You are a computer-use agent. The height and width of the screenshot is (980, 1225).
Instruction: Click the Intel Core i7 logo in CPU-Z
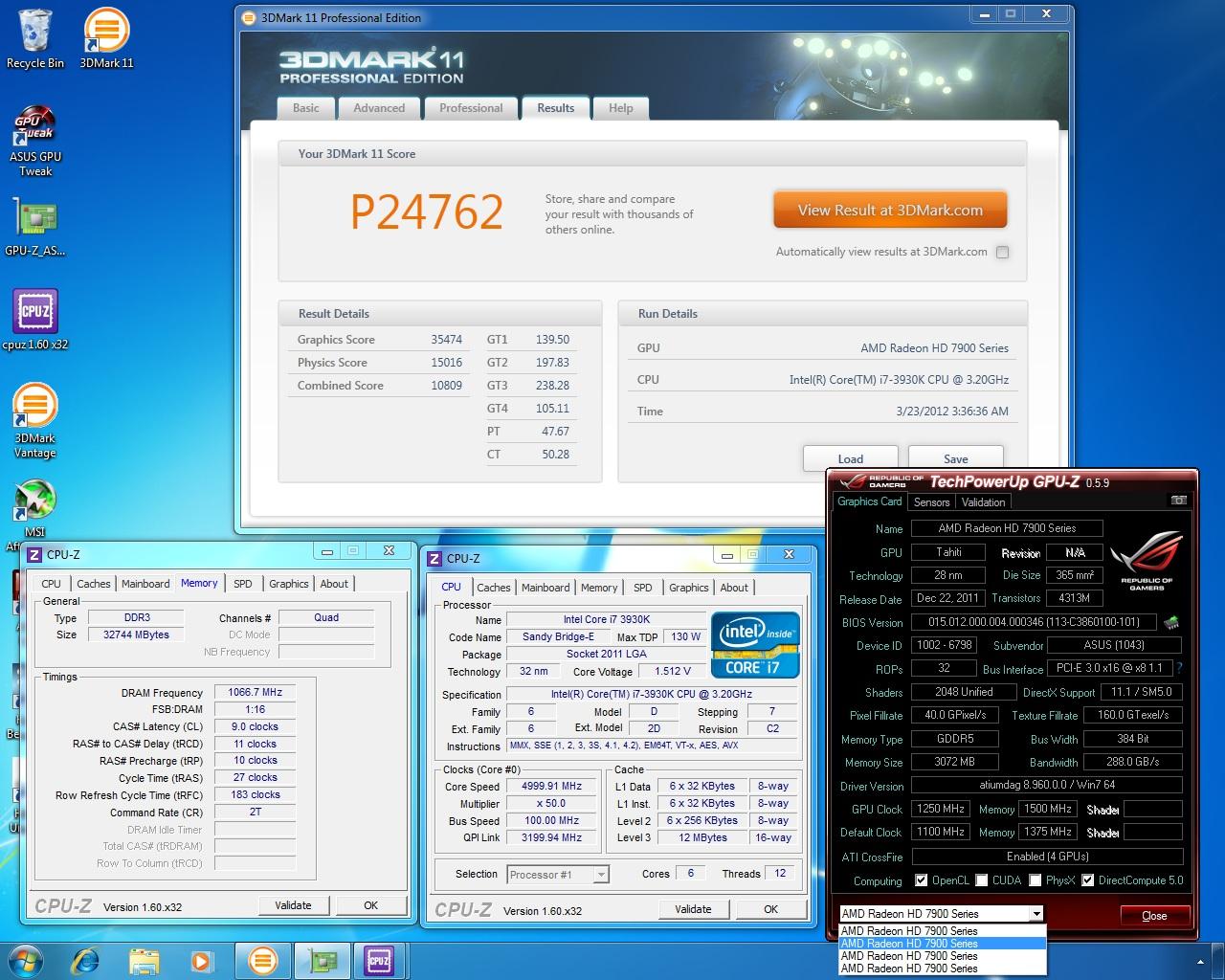[x=756, y=644]
